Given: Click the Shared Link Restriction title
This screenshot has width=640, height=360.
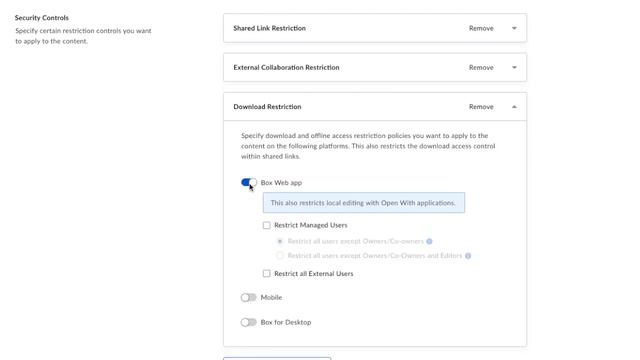Looking at the screenshot, I should point(269,28).
